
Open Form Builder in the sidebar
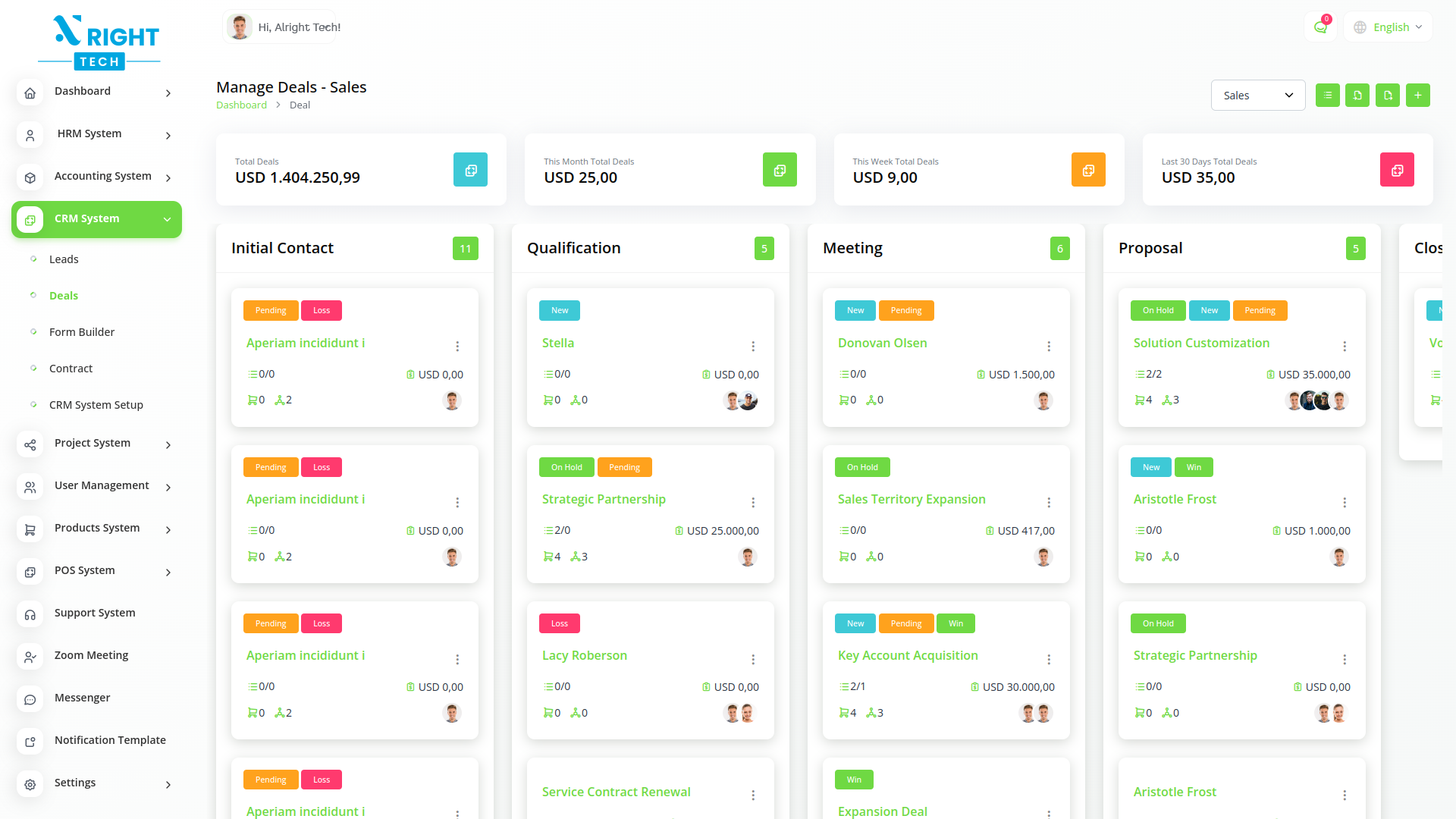[82, 332]
